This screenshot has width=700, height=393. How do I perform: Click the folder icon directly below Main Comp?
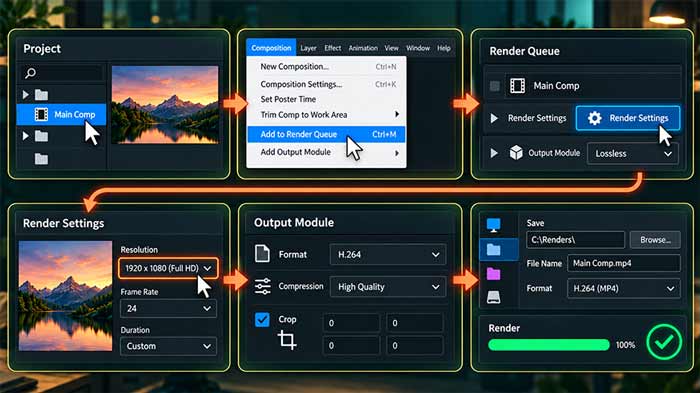42,136
